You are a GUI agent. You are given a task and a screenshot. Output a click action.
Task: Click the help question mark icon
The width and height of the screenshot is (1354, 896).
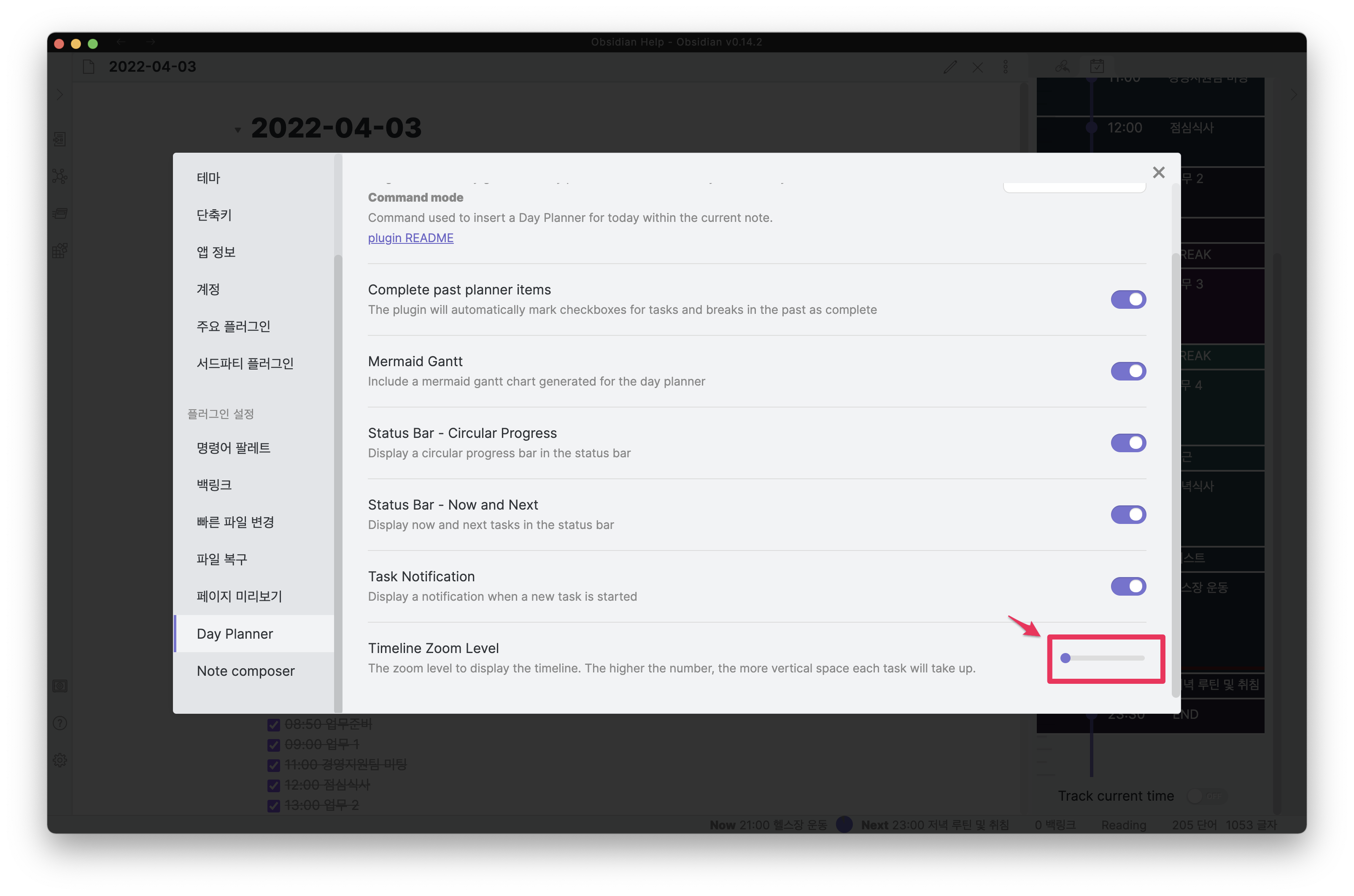[60, 723]
